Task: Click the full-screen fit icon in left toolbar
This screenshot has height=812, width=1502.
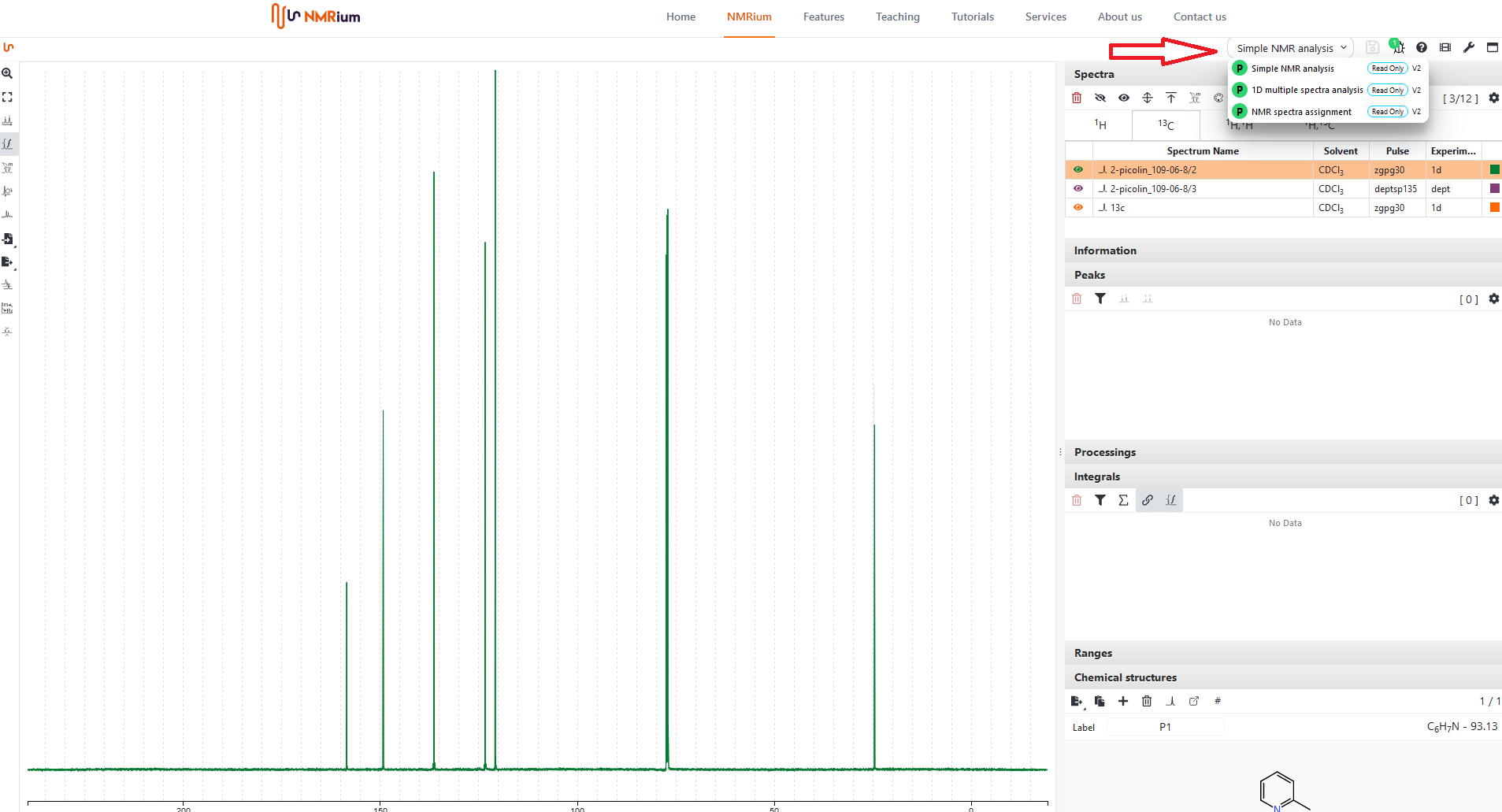Action: pos(7,97)
